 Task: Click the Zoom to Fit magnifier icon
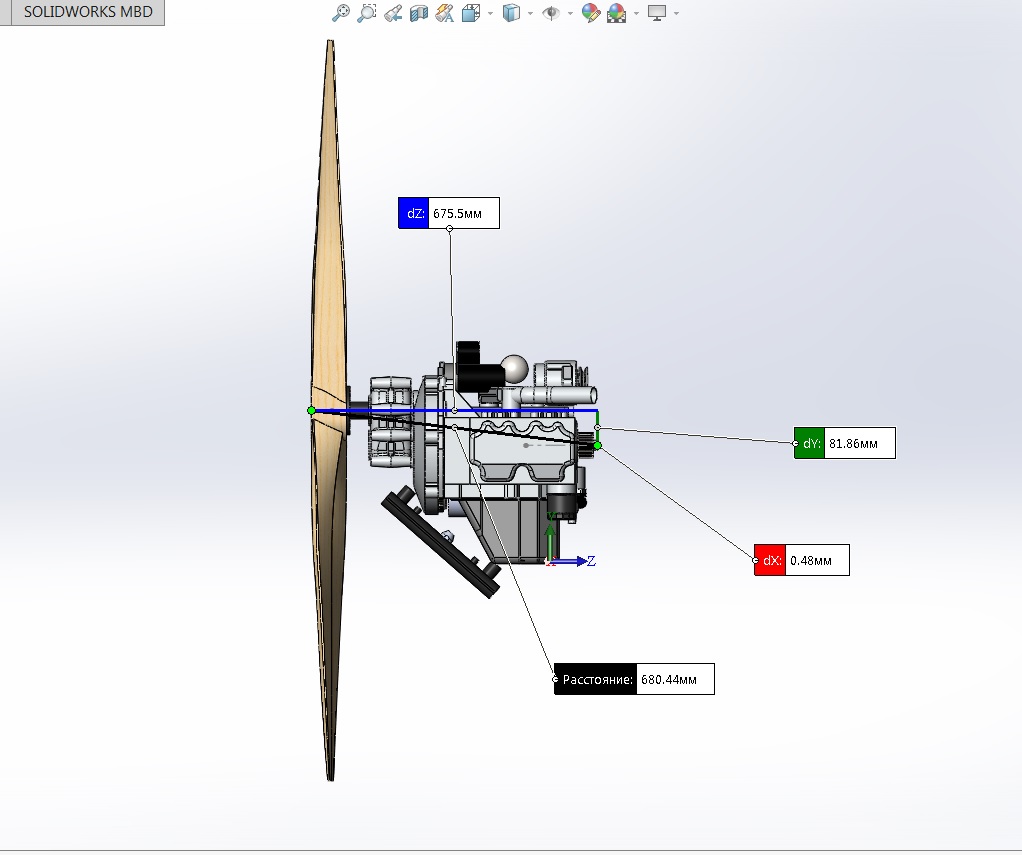tap(342, 13)
